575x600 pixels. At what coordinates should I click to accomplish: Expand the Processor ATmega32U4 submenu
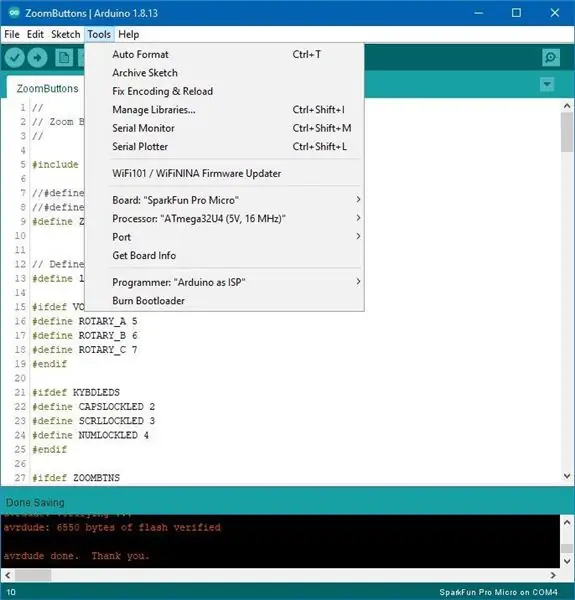(x=236, y=218)
